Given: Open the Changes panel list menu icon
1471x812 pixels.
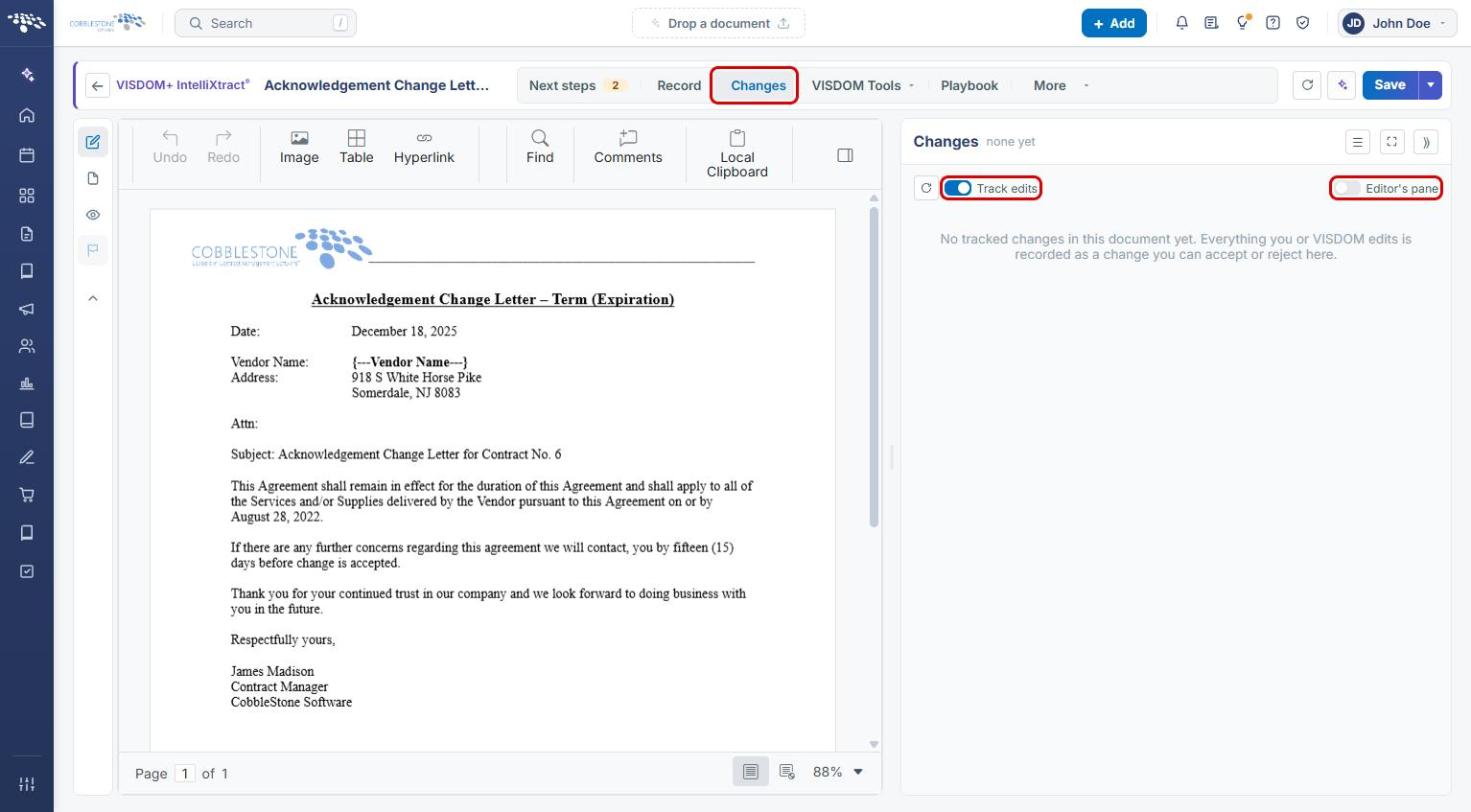Looking at the screenshot, I should (x=1358, y=142).
